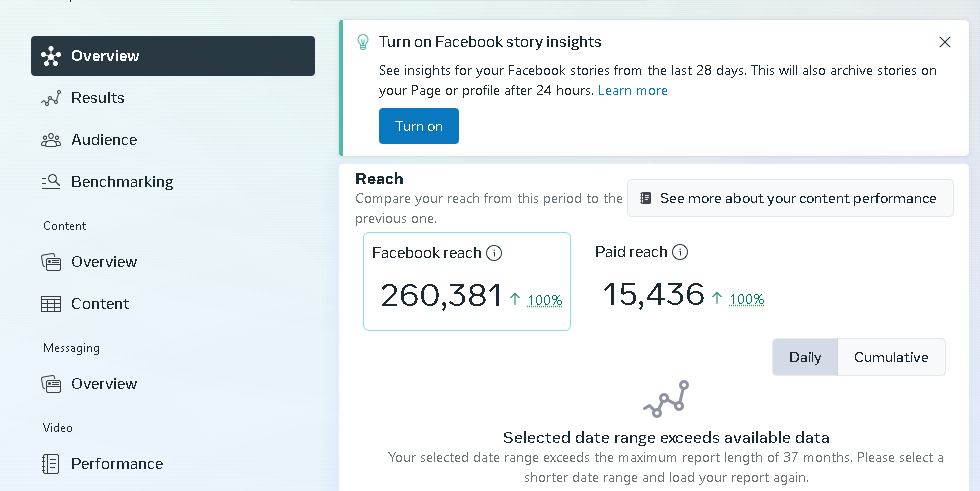Click the Facebook reach info icon

[x=494, y=253]
